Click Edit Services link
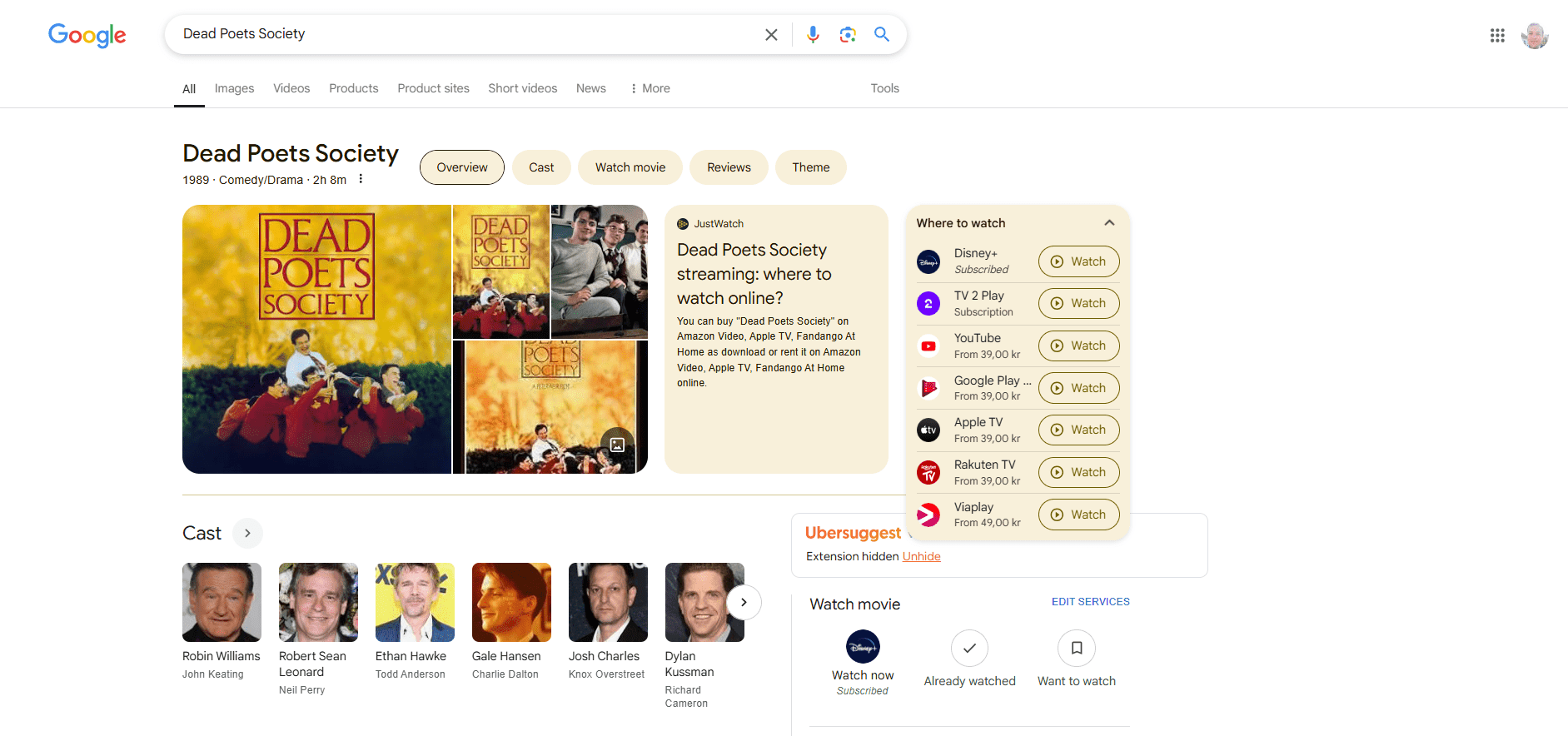 (1090, 602)
